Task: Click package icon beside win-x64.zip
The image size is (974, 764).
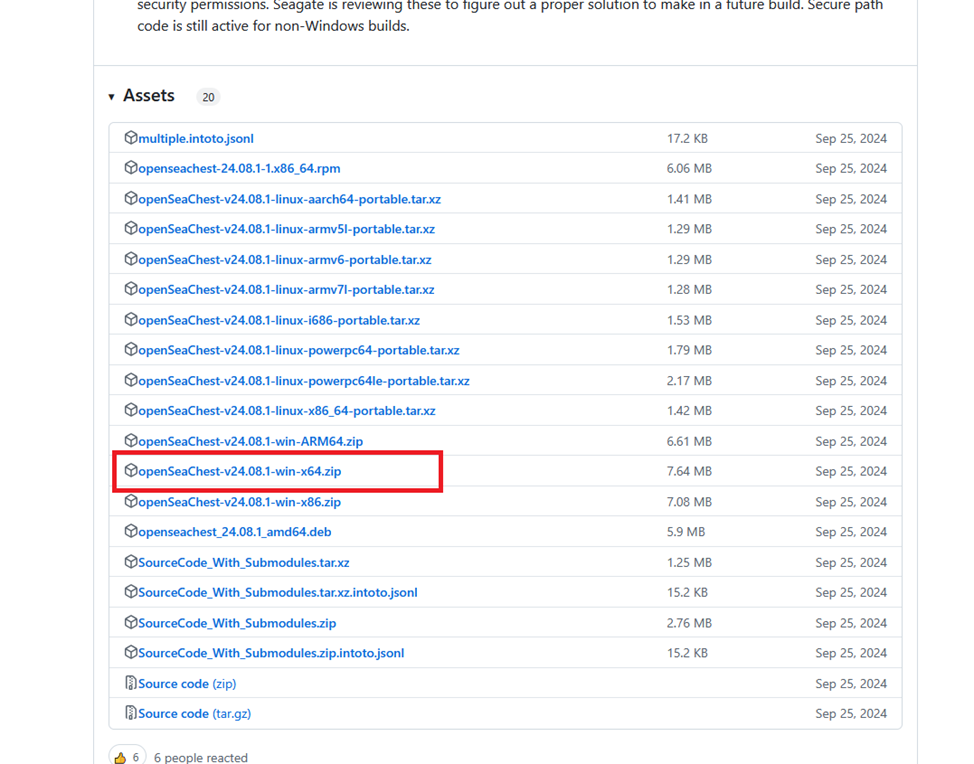Action: [x=130, y=470]
